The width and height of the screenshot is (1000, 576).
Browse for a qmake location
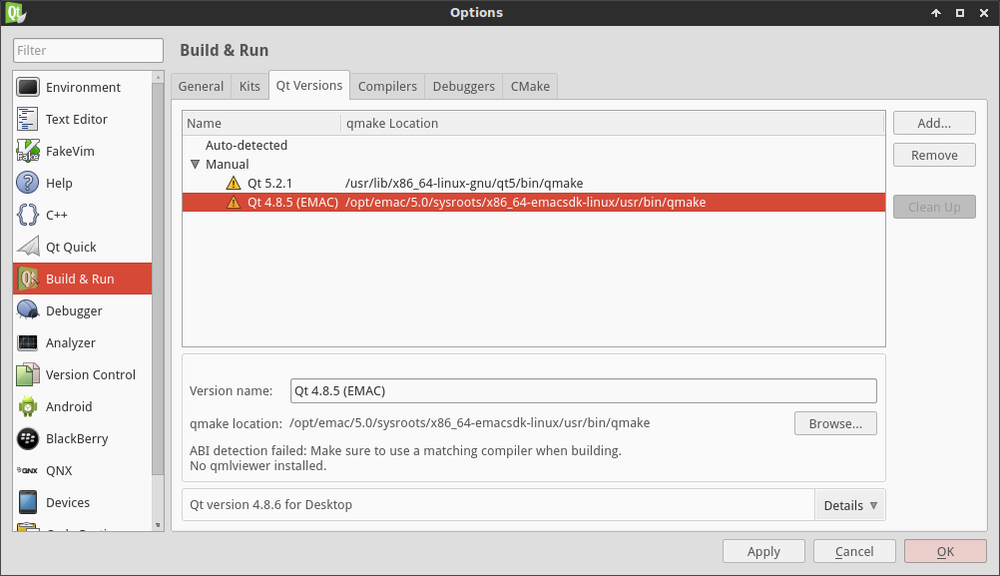point(835,423)
